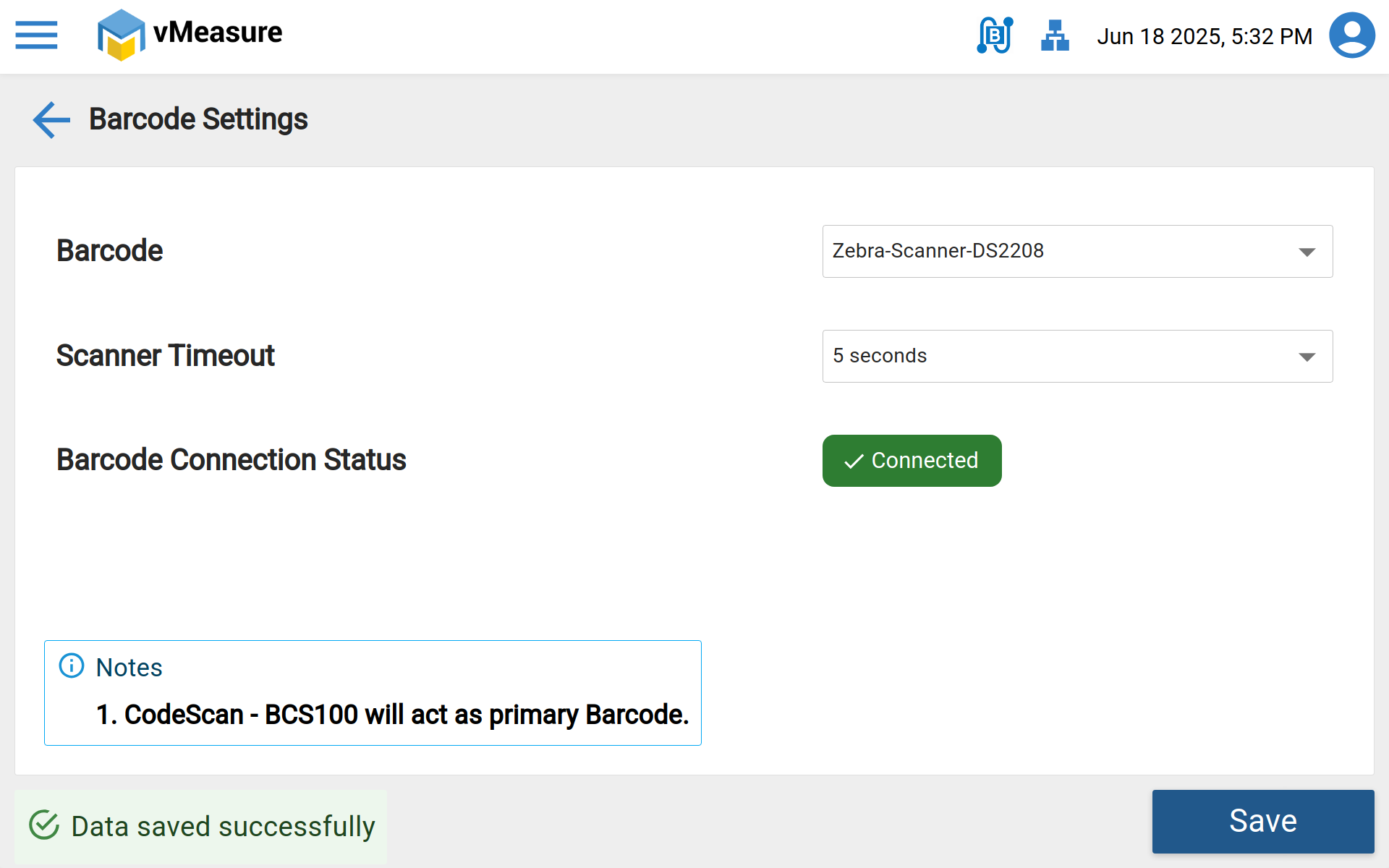The height and width of the screenshot is (868, 1389).
Task: Click the vMeasure cube logo
Action: pos(120,35)
